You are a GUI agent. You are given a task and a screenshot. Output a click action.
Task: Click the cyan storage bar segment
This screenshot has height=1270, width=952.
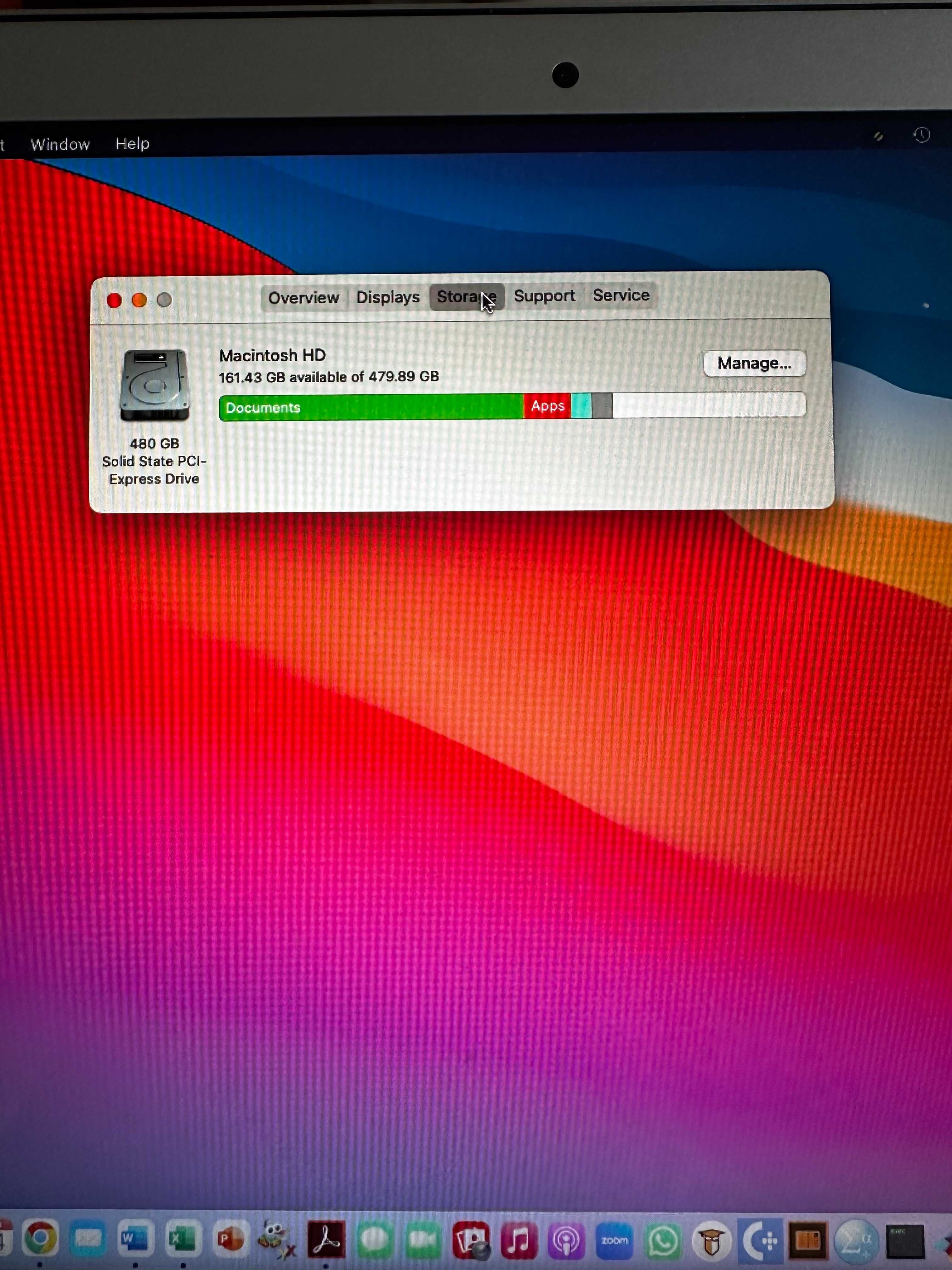[581, 405]
